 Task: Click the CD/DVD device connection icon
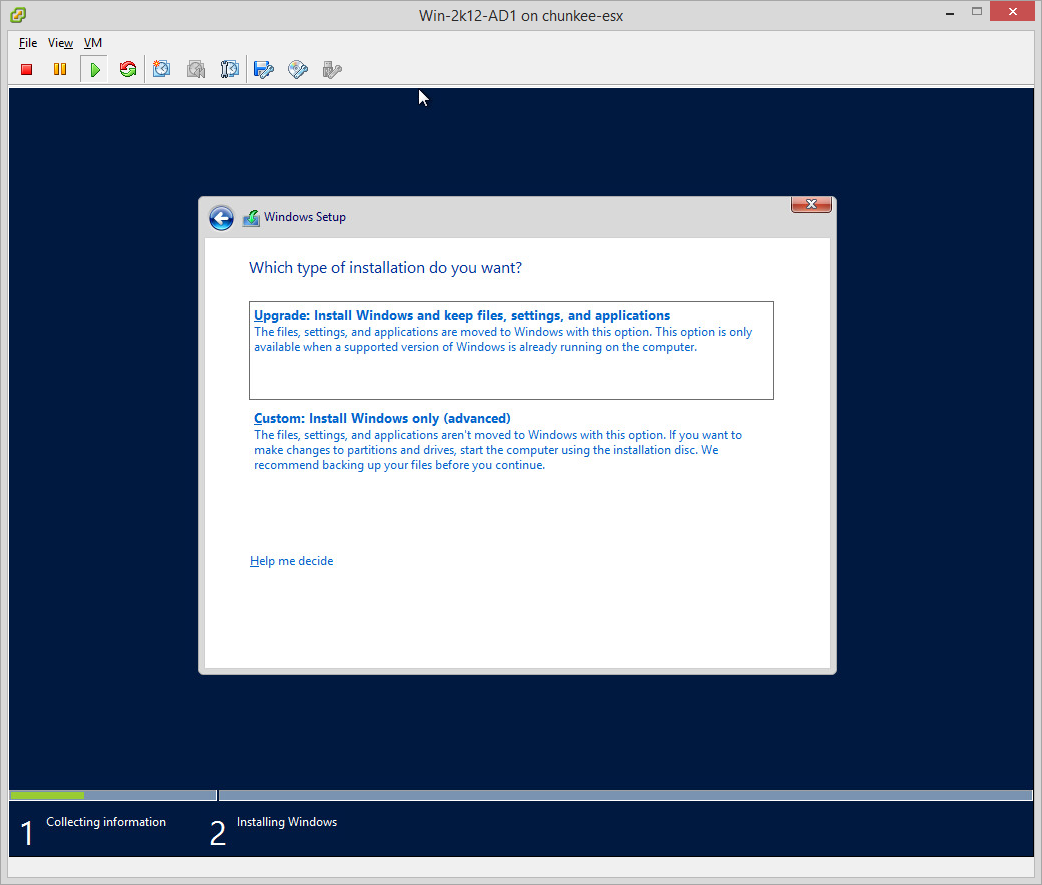pos(298,70)
